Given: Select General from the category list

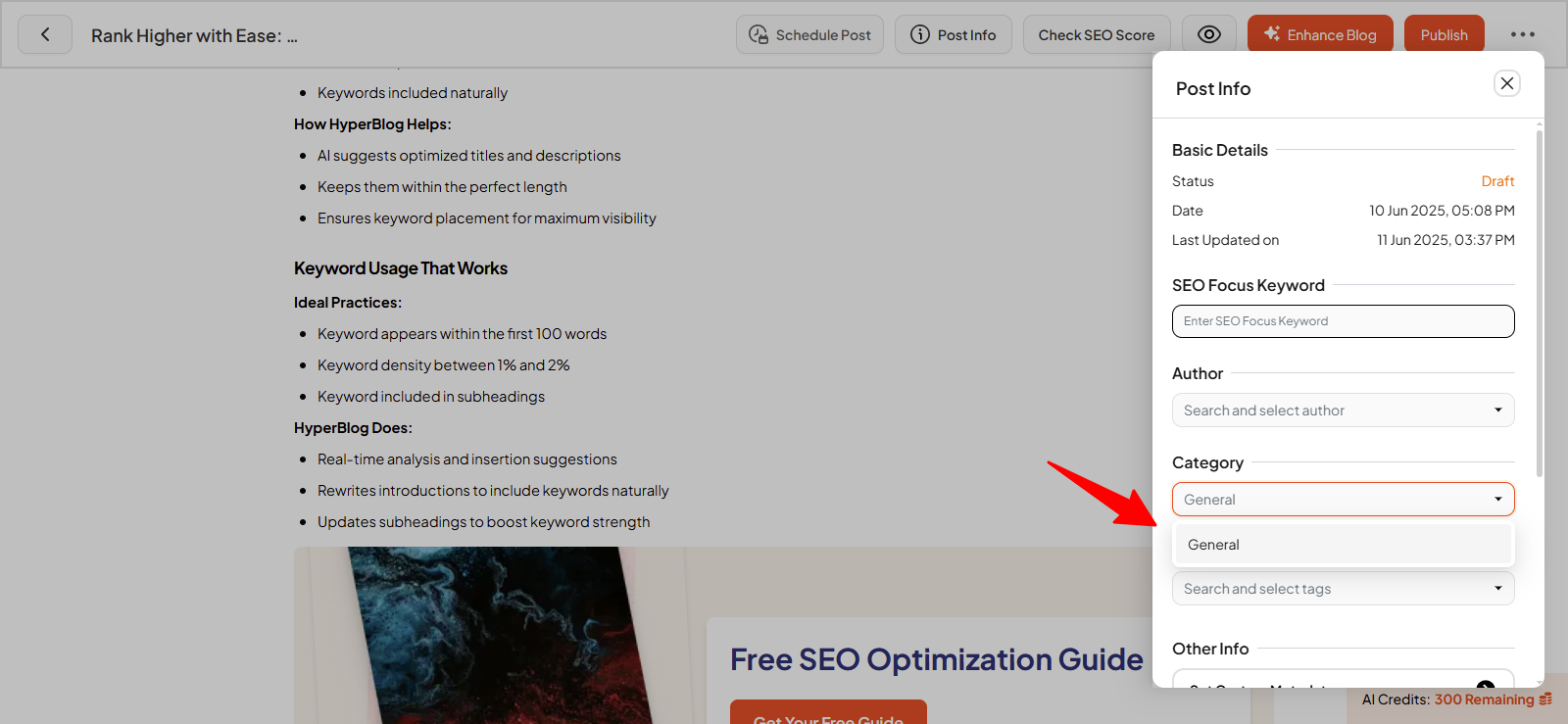Looking at the screenshot, I should pos(1344,545).
